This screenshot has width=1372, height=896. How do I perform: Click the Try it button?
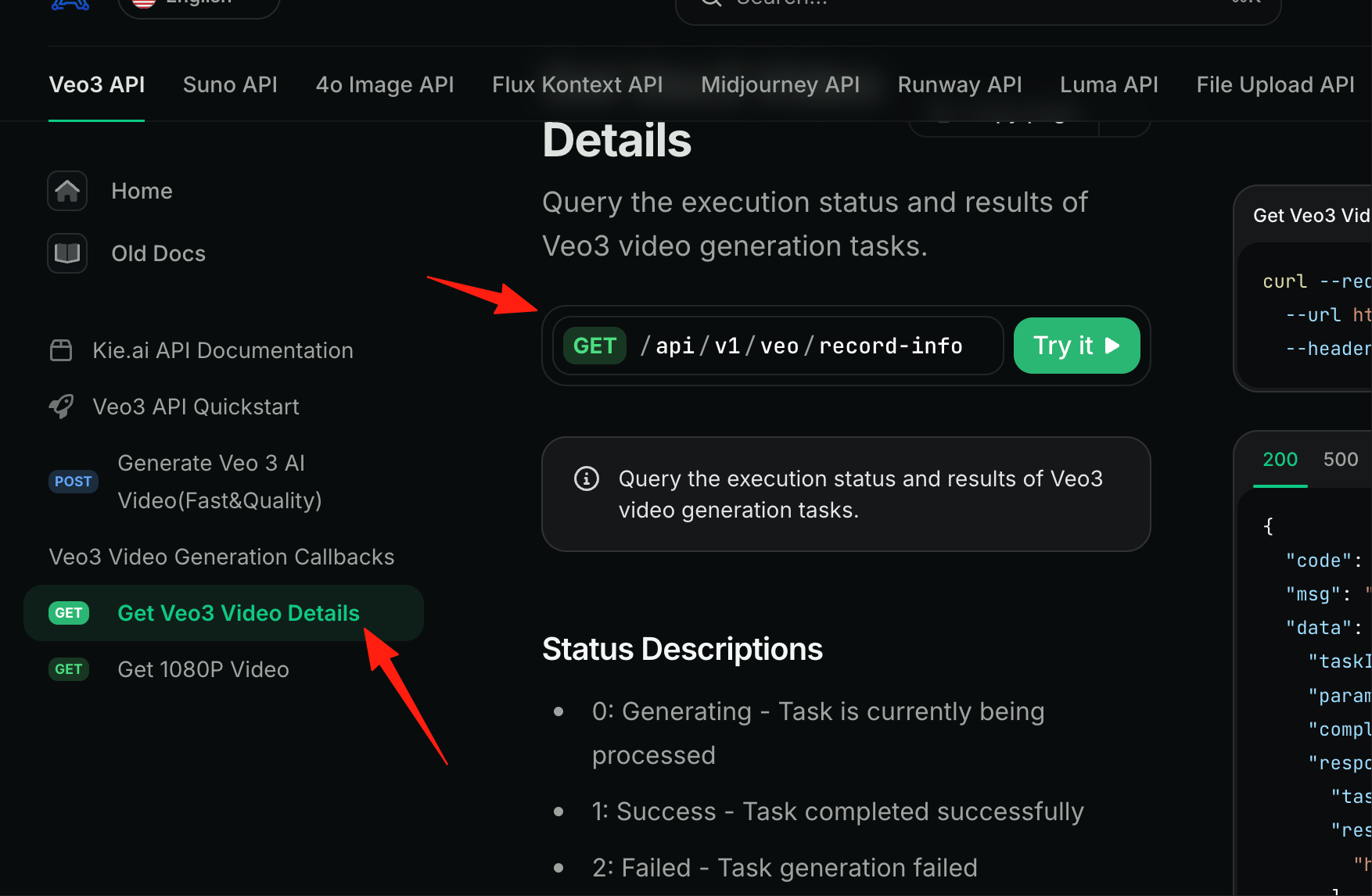point(1076,346)
